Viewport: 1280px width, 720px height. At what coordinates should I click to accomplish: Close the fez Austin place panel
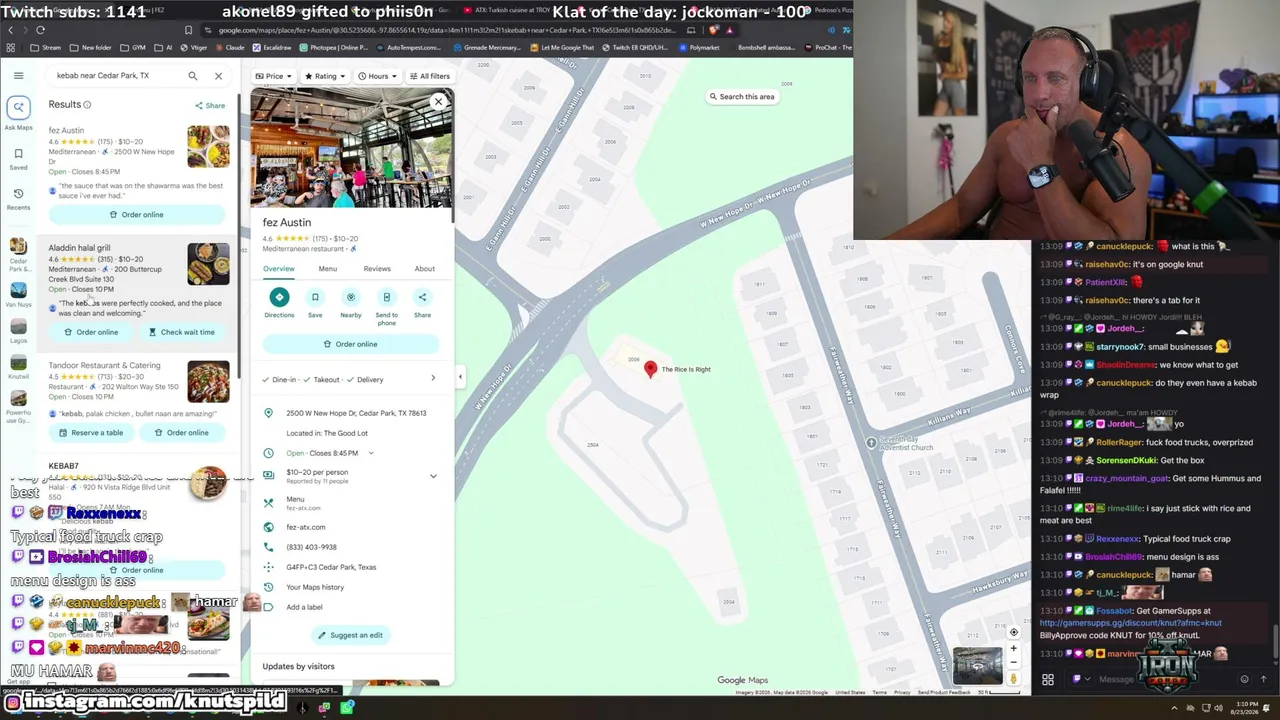(438, 102)
